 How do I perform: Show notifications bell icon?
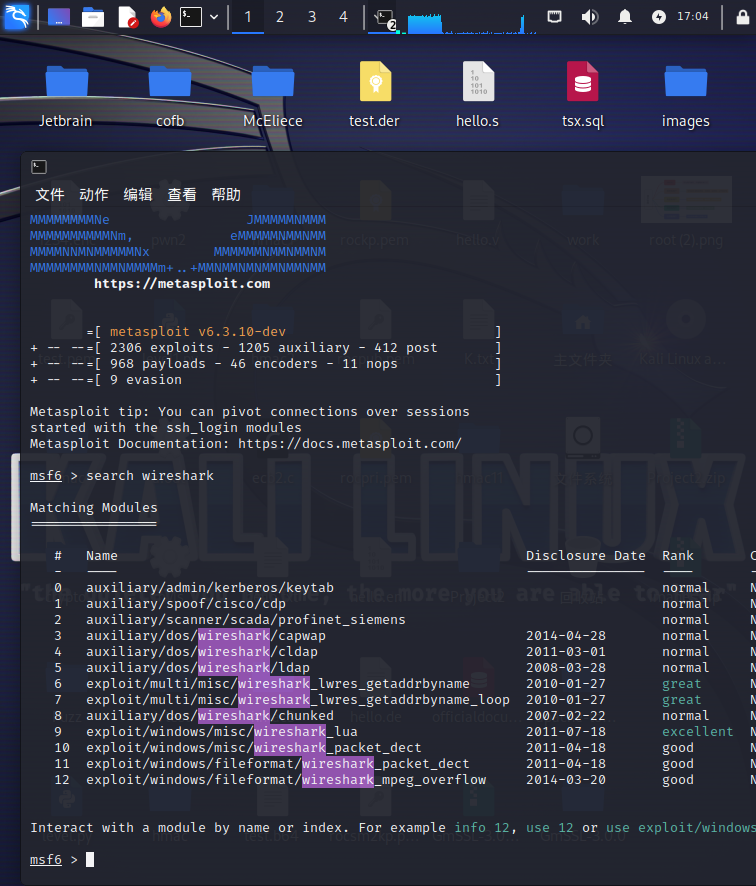tap(624, 17)
